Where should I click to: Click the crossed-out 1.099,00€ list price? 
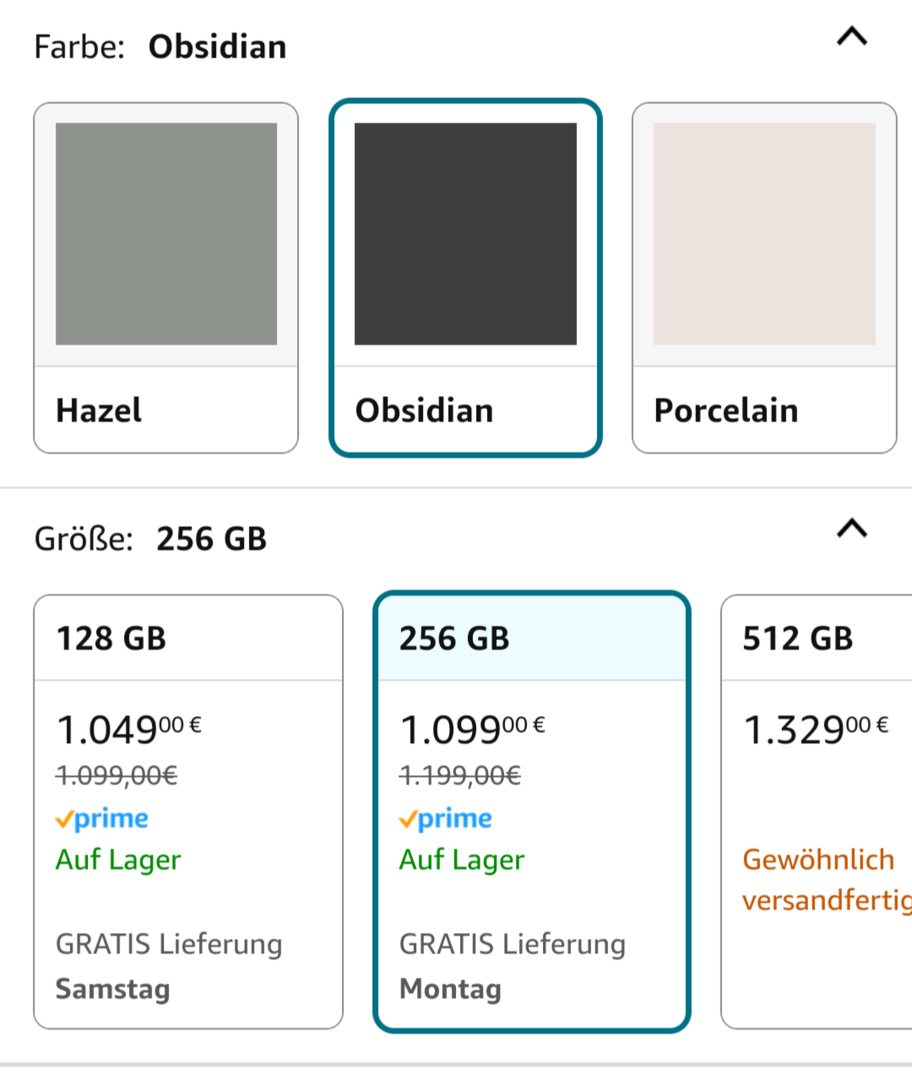point(116,774)
